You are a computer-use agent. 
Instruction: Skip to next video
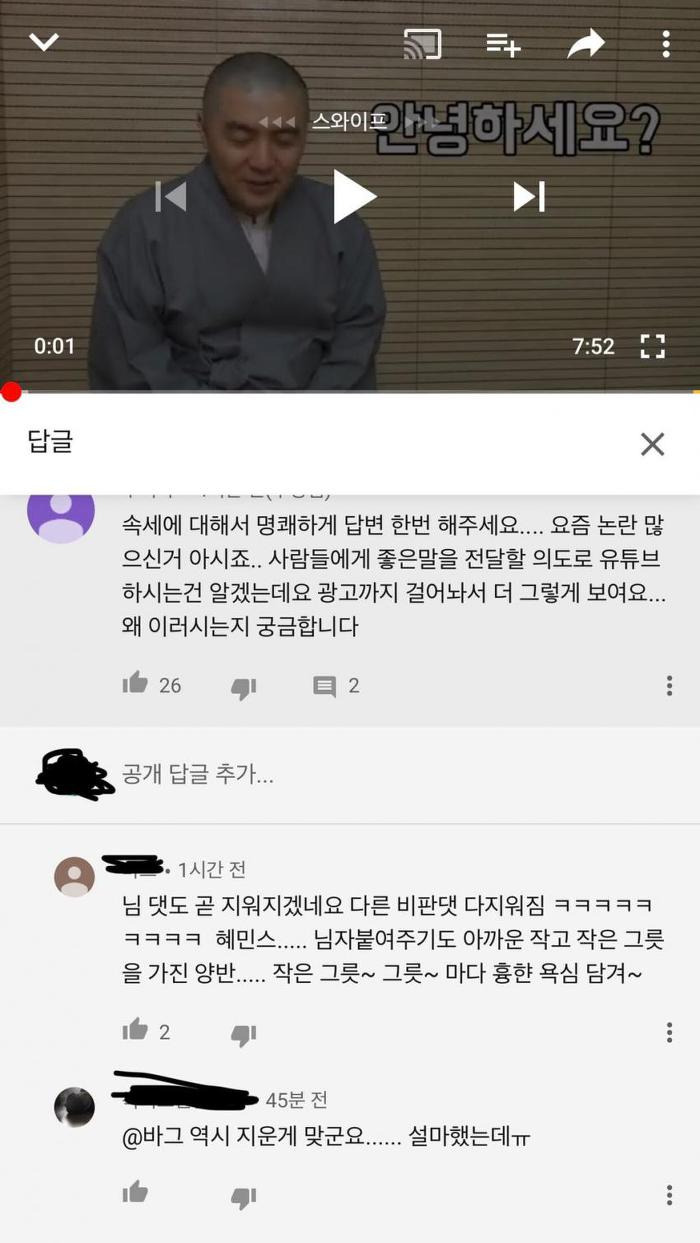[x=529, y=197]
